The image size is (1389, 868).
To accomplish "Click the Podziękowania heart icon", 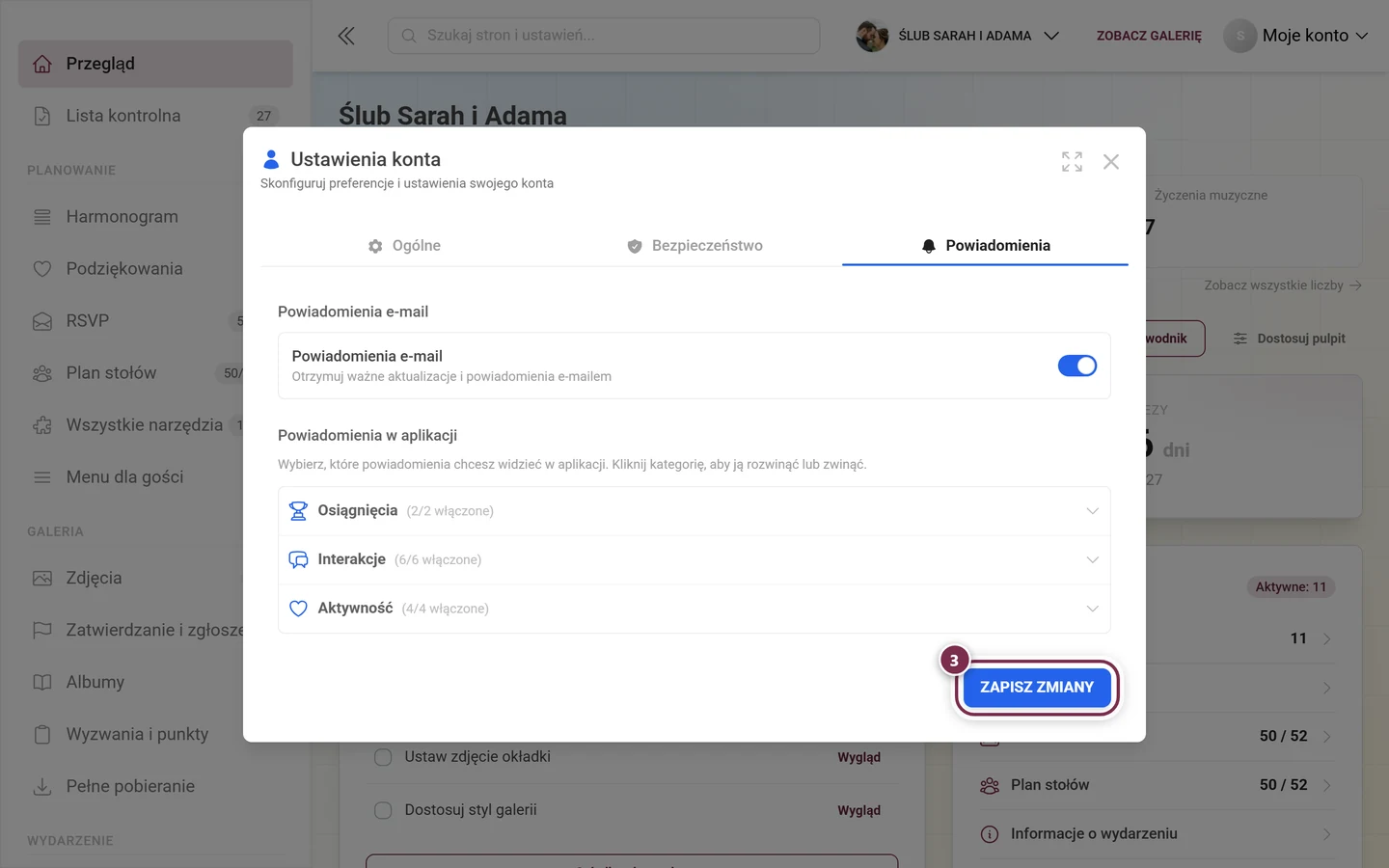I will tap(42, 269).
